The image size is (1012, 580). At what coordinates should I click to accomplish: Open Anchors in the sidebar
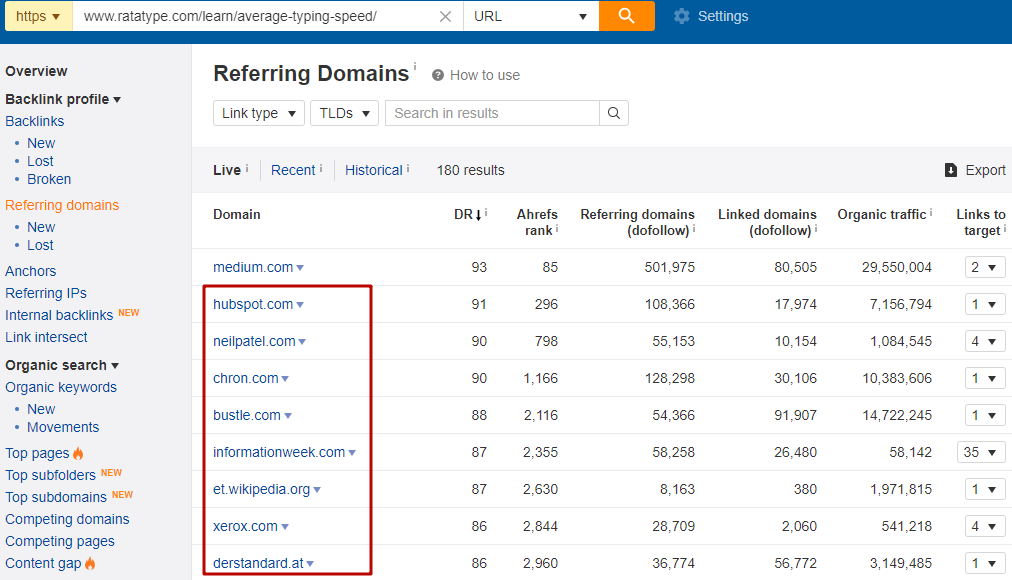click(30, 271)
